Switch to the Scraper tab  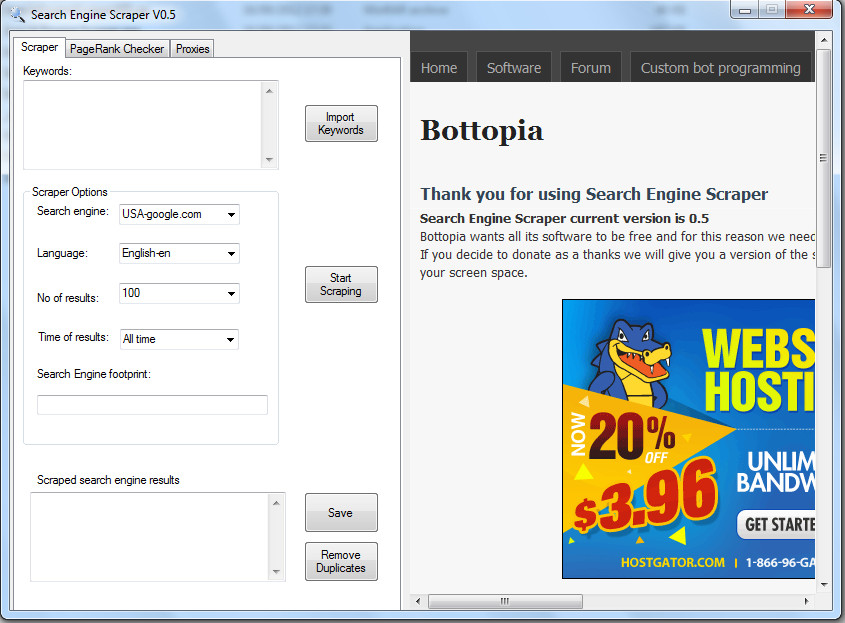[39, 47]
